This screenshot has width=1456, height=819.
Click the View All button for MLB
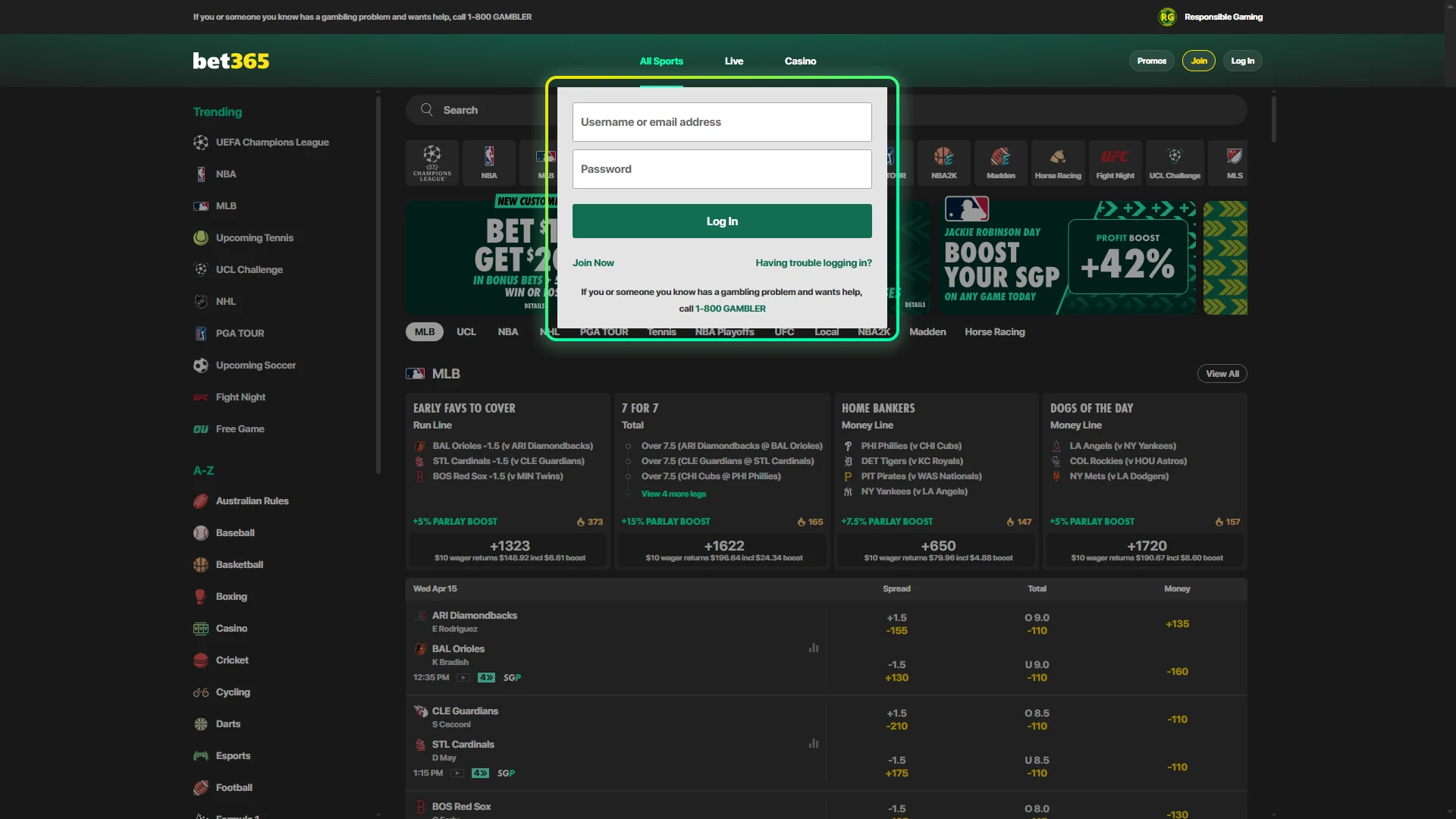(1222, 374)
